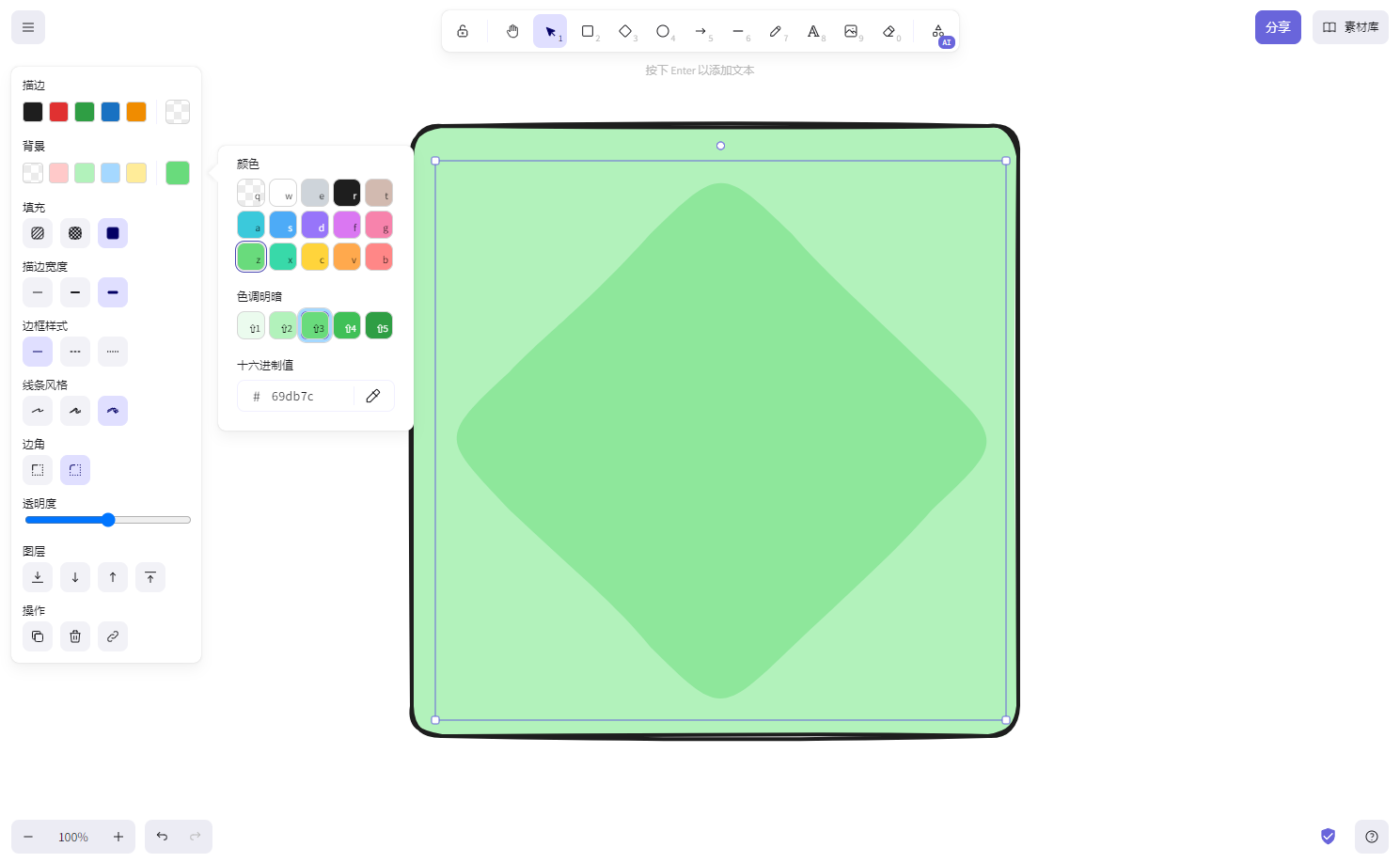The height and width of the screenshot is (863, 1400).
Task: Set fill to hachure pattern
Action: point(38,233)
